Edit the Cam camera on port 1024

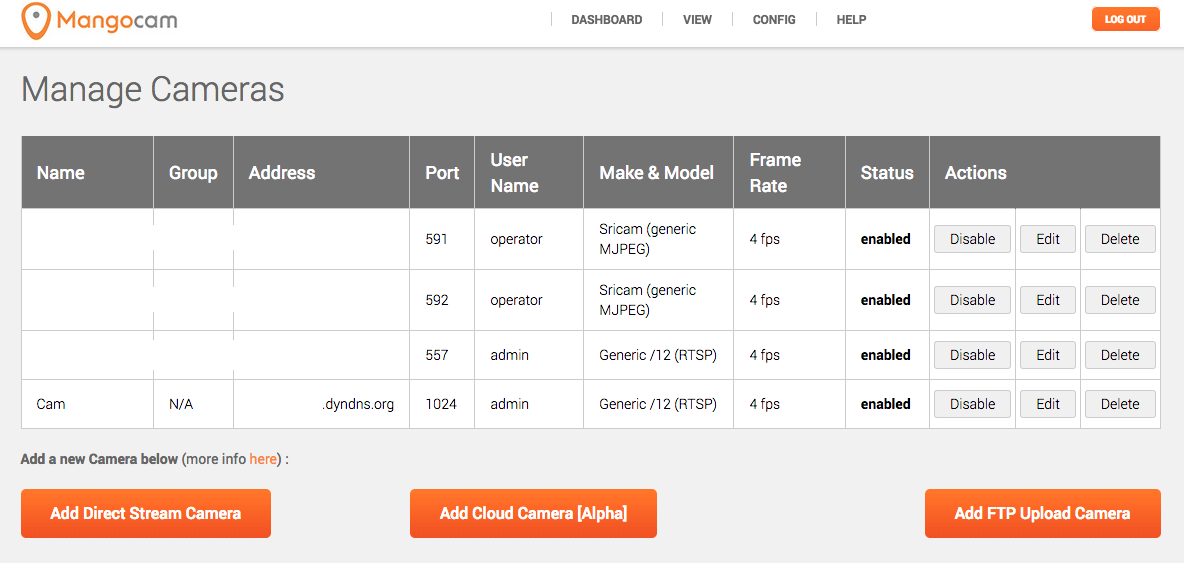[x=1047, y=404]
